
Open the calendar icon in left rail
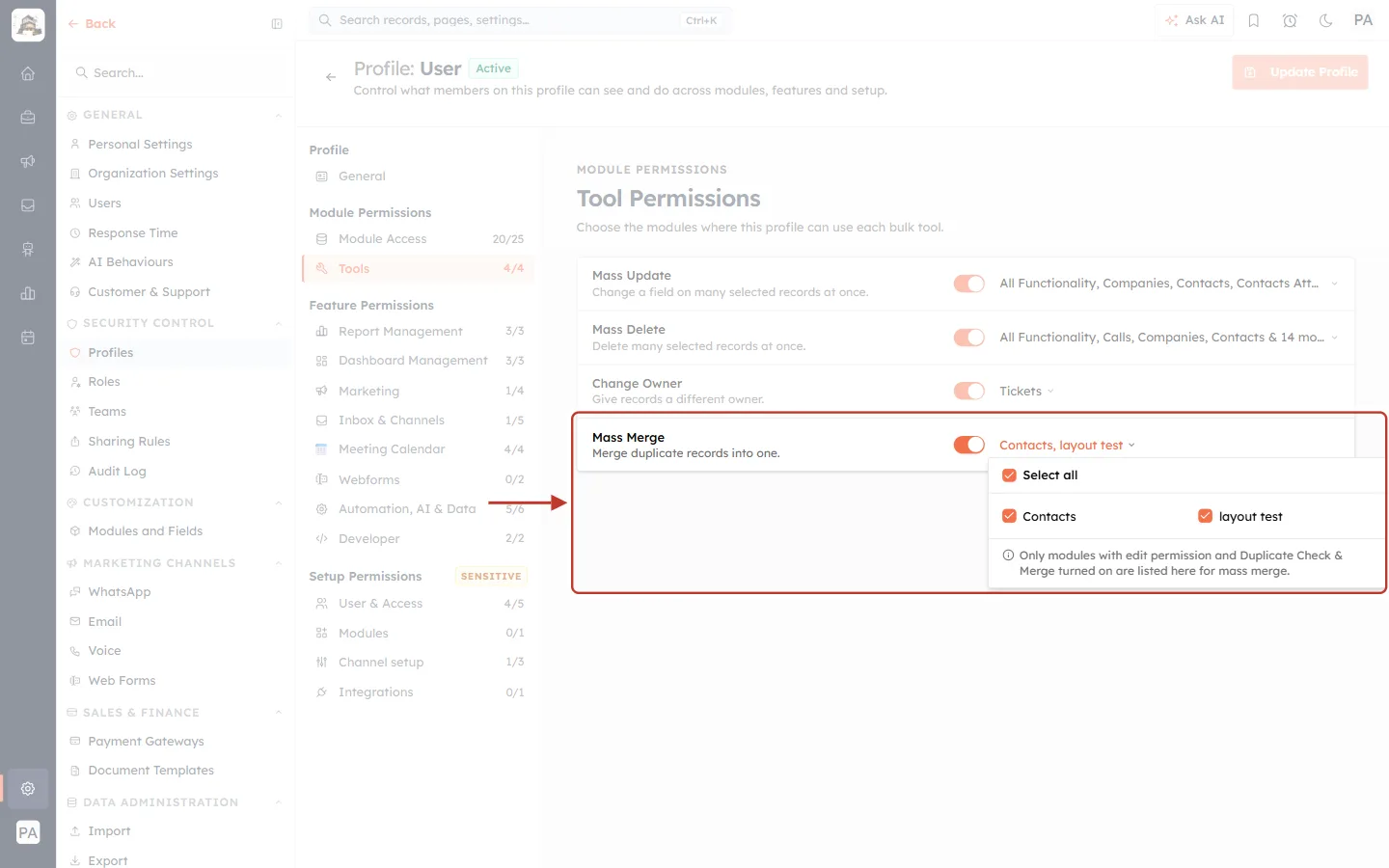28,338
